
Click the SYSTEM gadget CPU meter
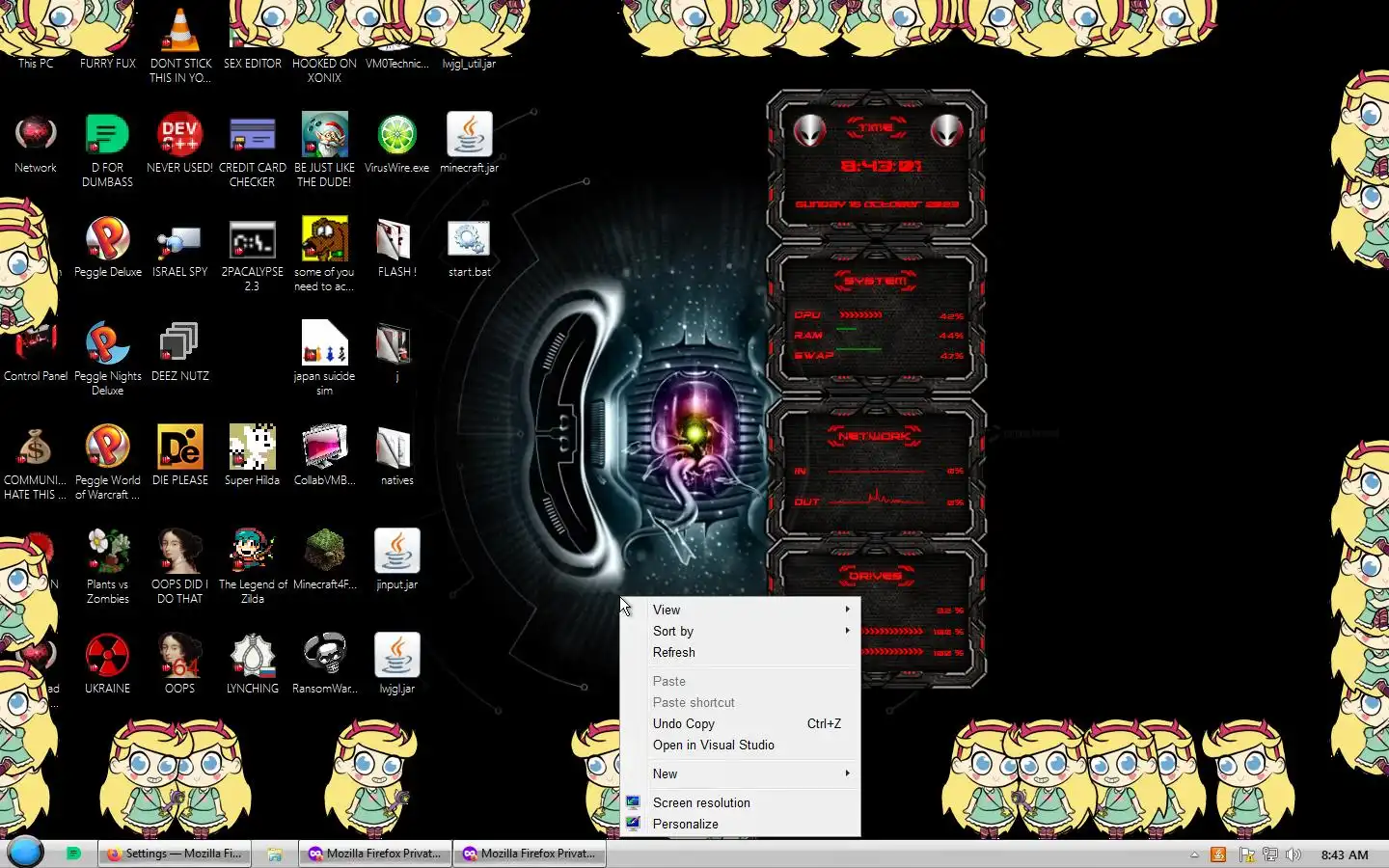[877, 315]
